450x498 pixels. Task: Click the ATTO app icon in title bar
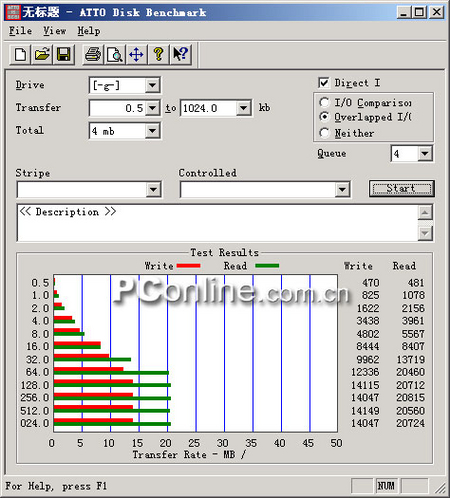(x=13, y=12)
